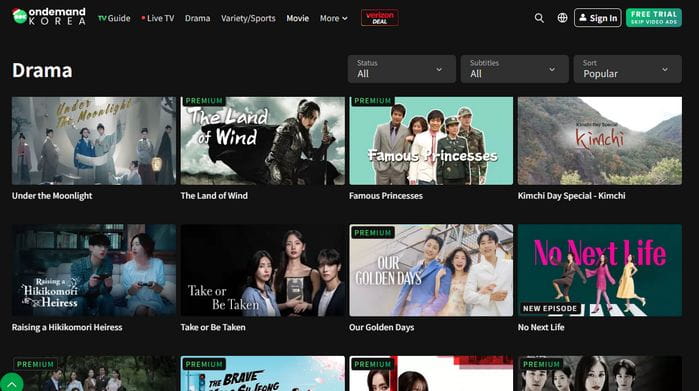Click 'Our Golden Days' title text

382,327
